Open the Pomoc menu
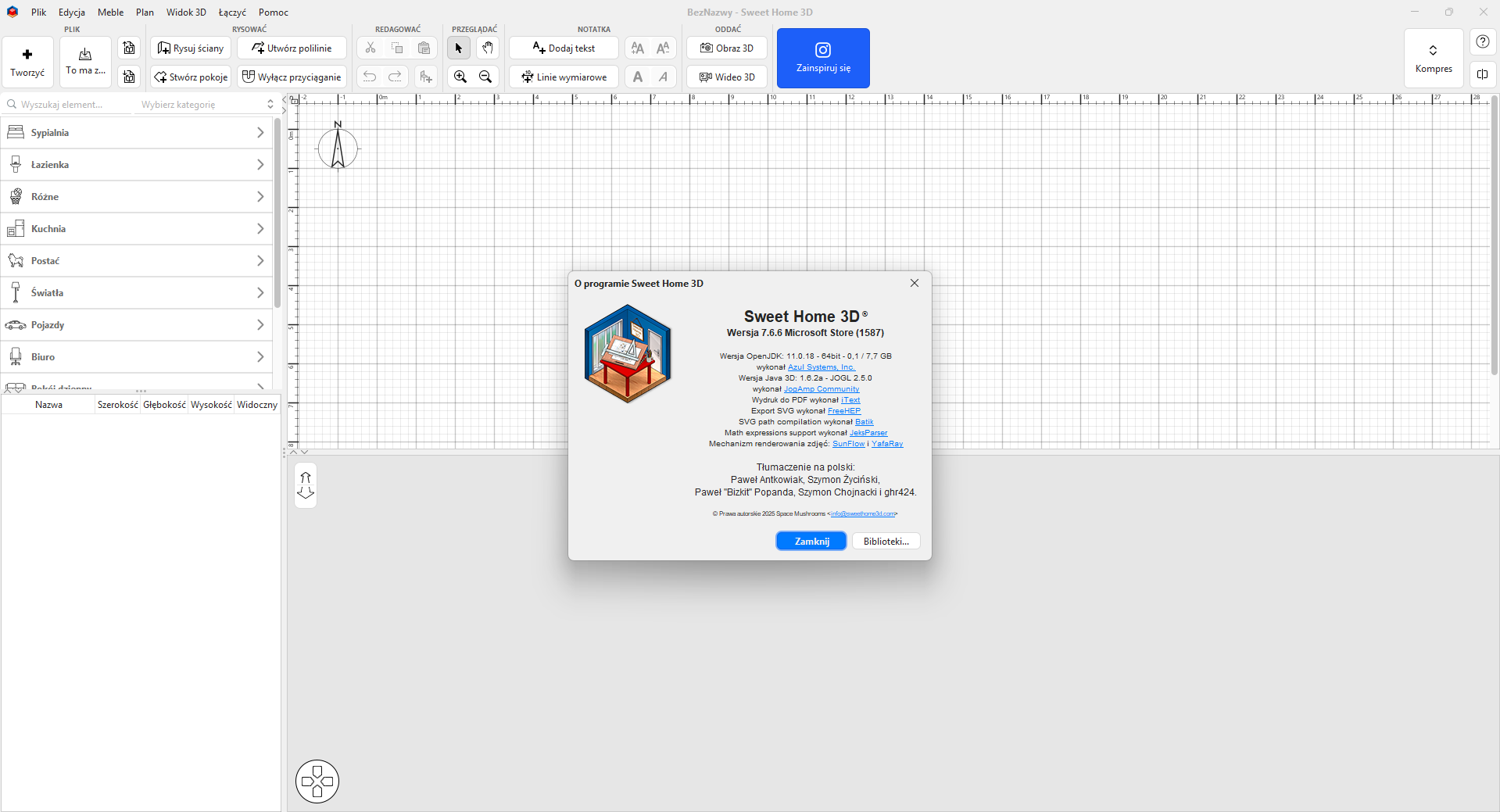The width and height of the screenshot is (1500, 812). click(274, 12)
